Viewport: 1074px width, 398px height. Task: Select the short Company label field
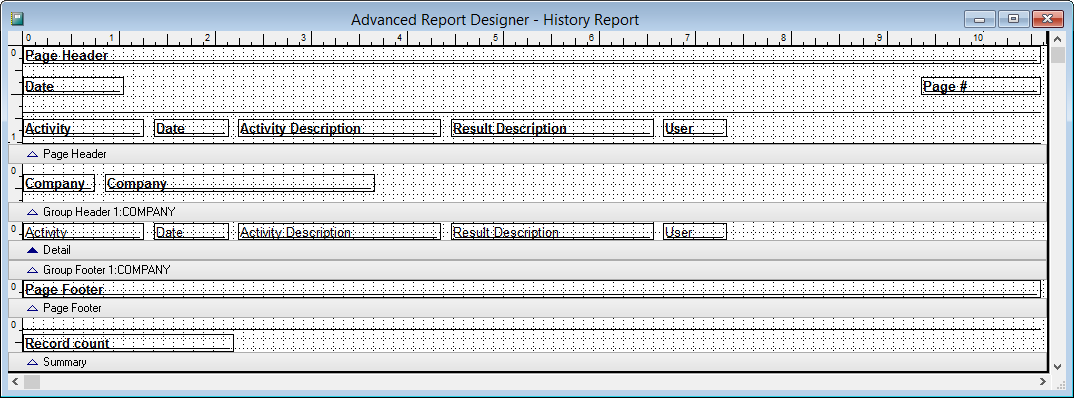coord(59,184)
